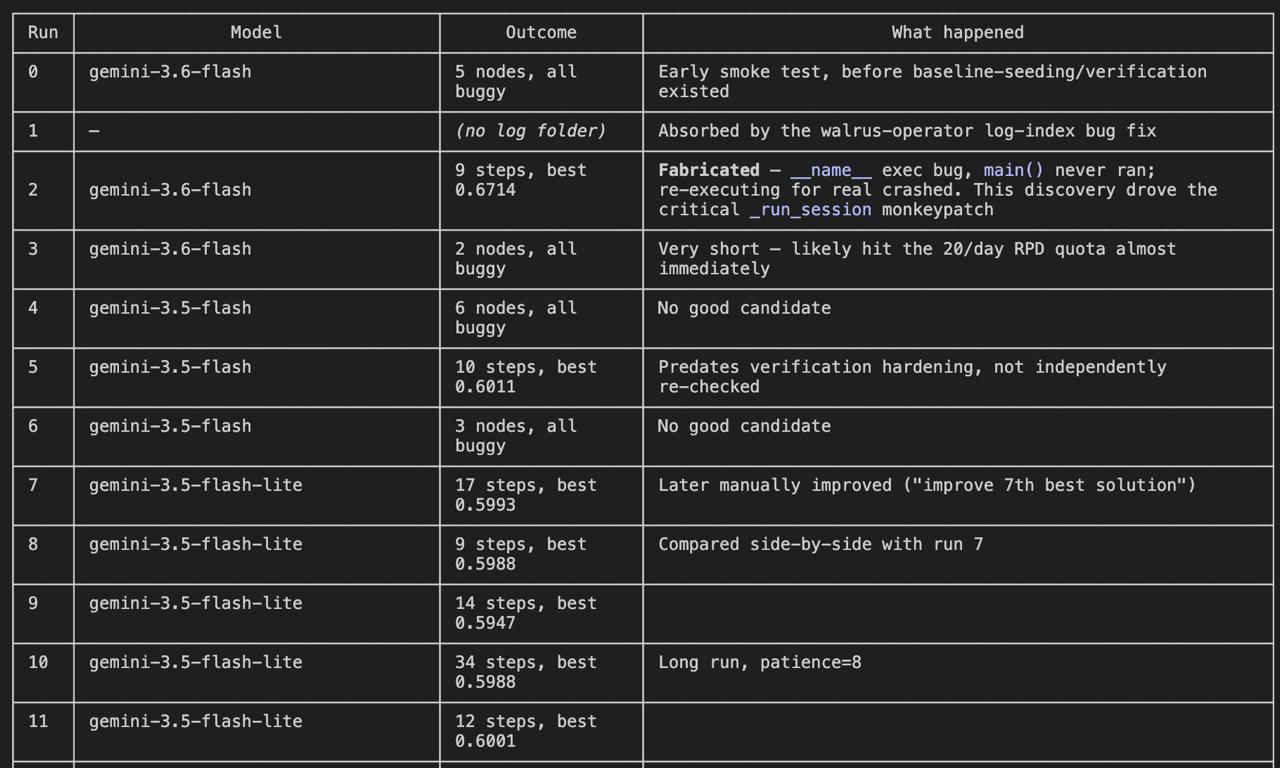1280x768 pixels.
Task: Click the 9 steps, best 0.6714 outcome
Action: tap(521, 180)
